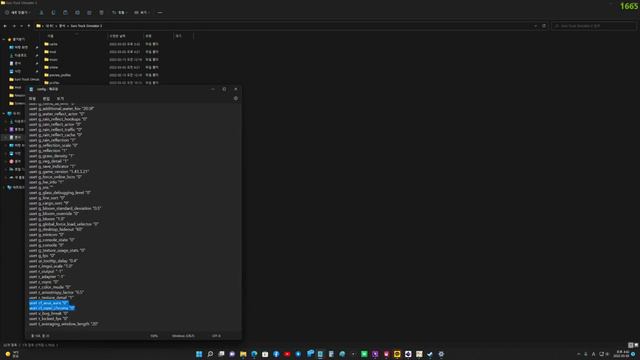
Task: Click the Rename icon in Explorer toolbar
Action: coord(77,13)
